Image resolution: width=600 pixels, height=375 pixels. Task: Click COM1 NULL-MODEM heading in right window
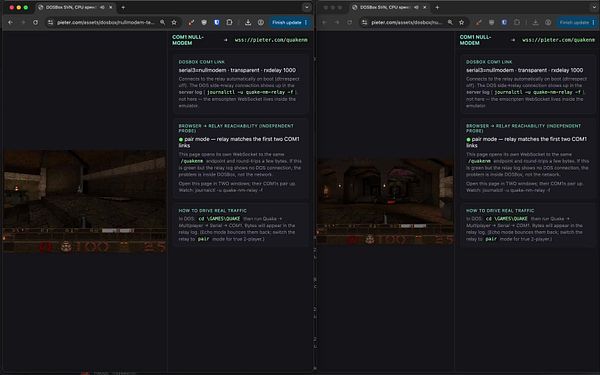[475, 40]
